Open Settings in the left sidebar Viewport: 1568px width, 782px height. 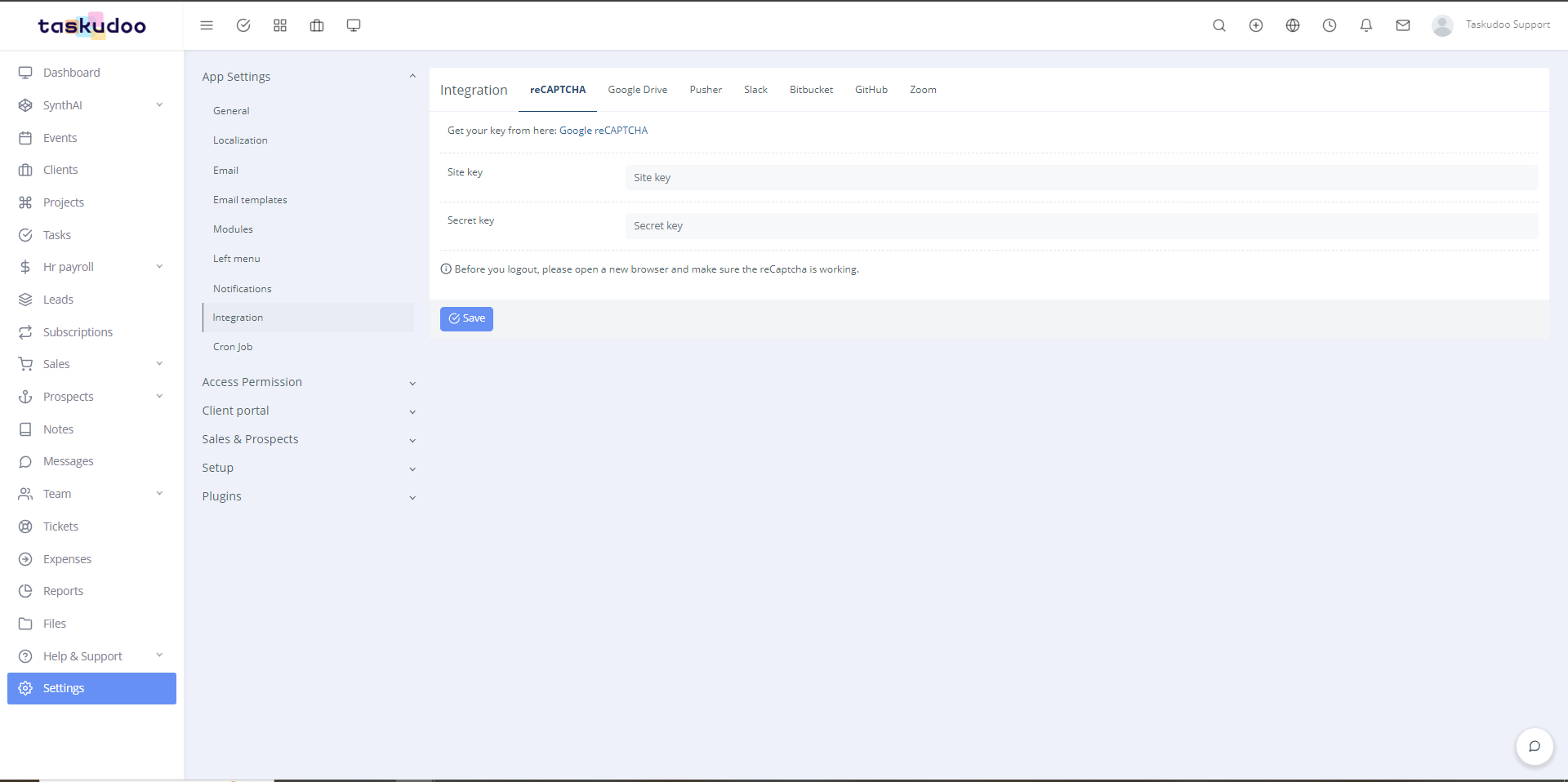[x=91, y=688]
